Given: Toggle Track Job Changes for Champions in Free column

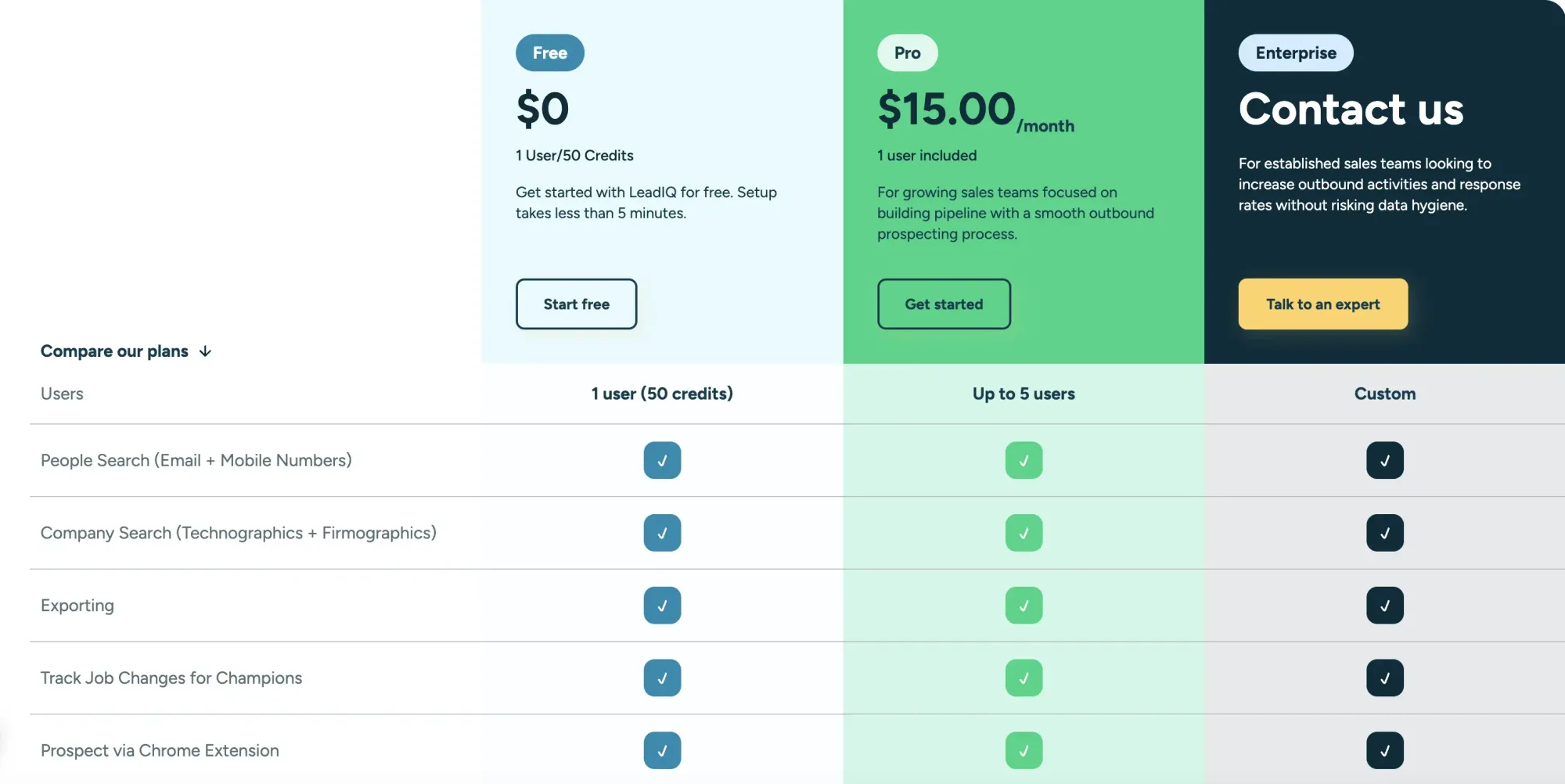Looking at the screenshot, I should point(662,678).
